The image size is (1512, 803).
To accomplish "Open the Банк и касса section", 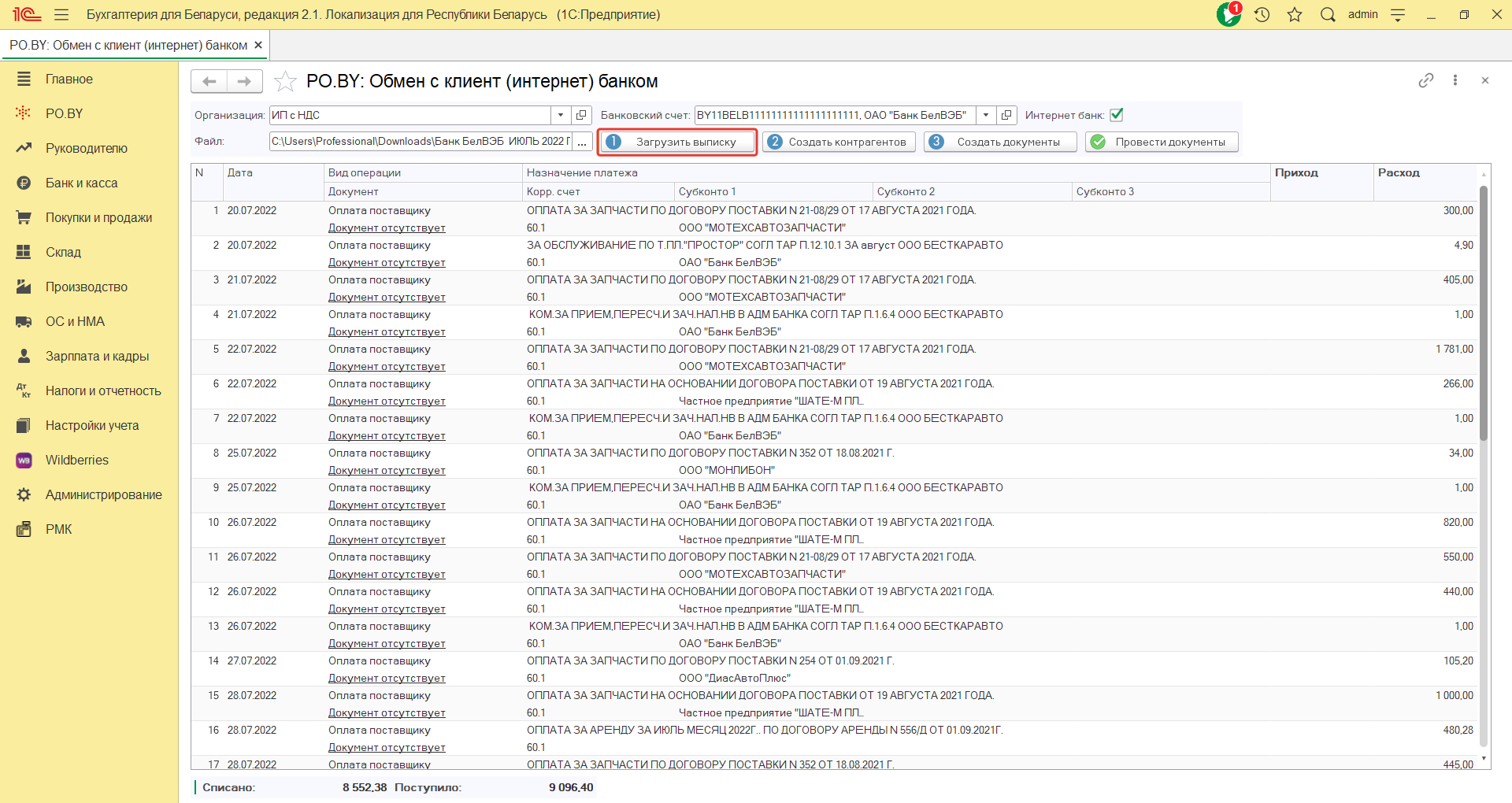I will tap(81, 183).
